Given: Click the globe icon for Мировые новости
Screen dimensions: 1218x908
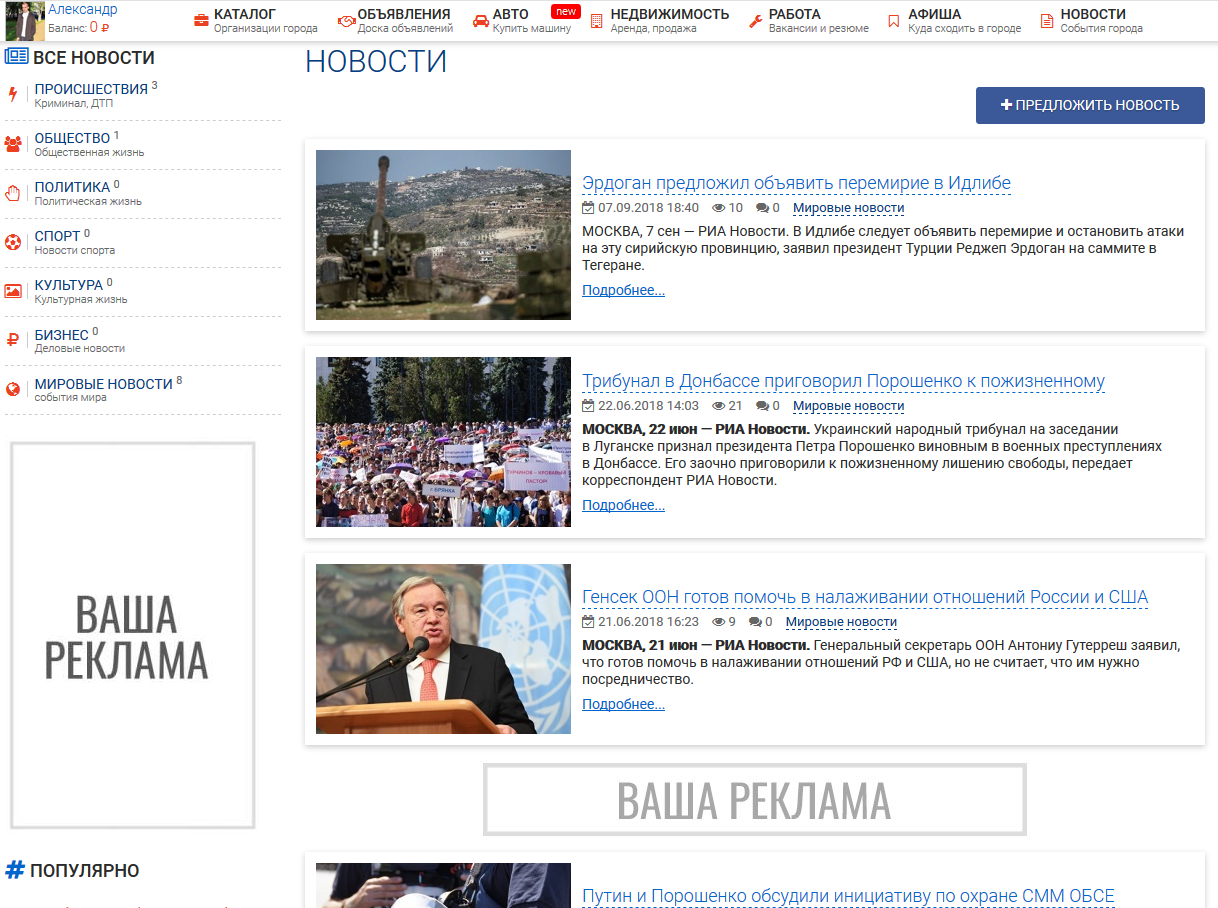Looking at the screenshot, I should click(13, 389).
